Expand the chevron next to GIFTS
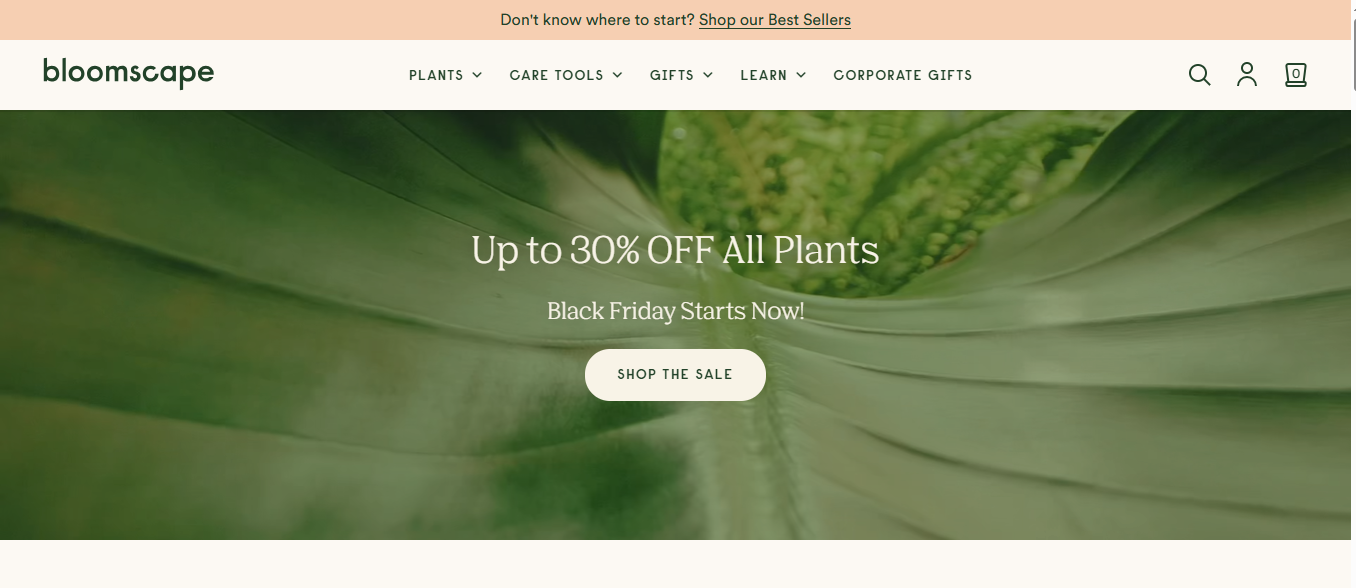Viewport: 1356px width, 588px height. point(708,75)
